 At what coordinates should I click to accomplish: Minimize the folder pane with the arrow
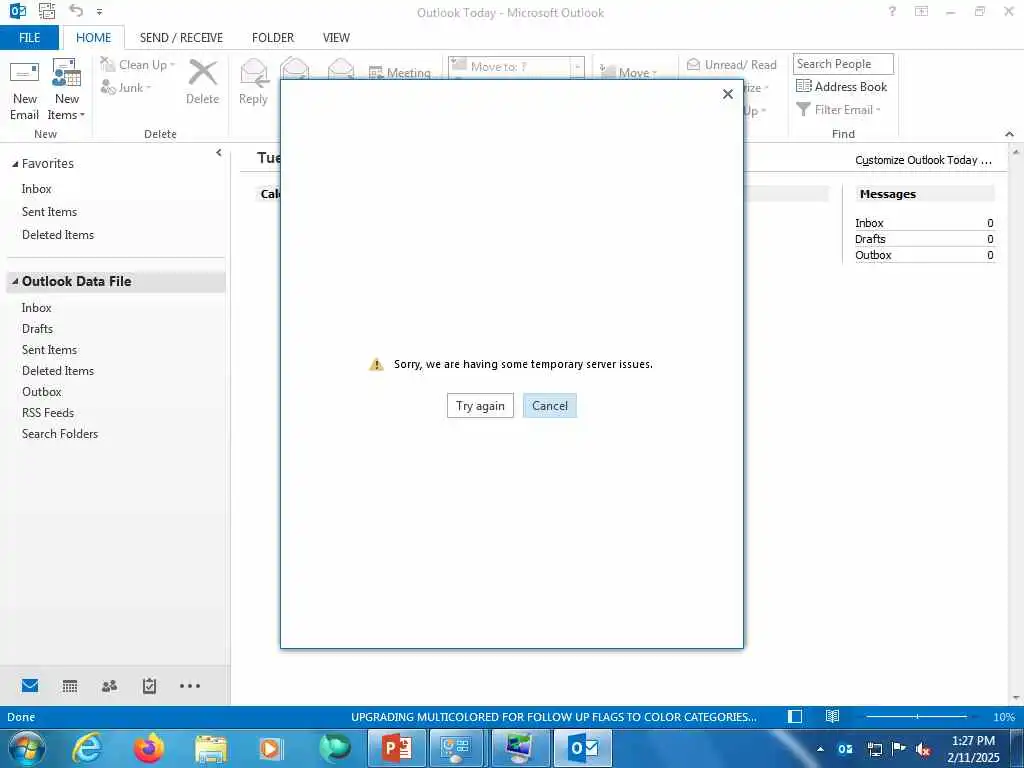click(x=219, y=153)
